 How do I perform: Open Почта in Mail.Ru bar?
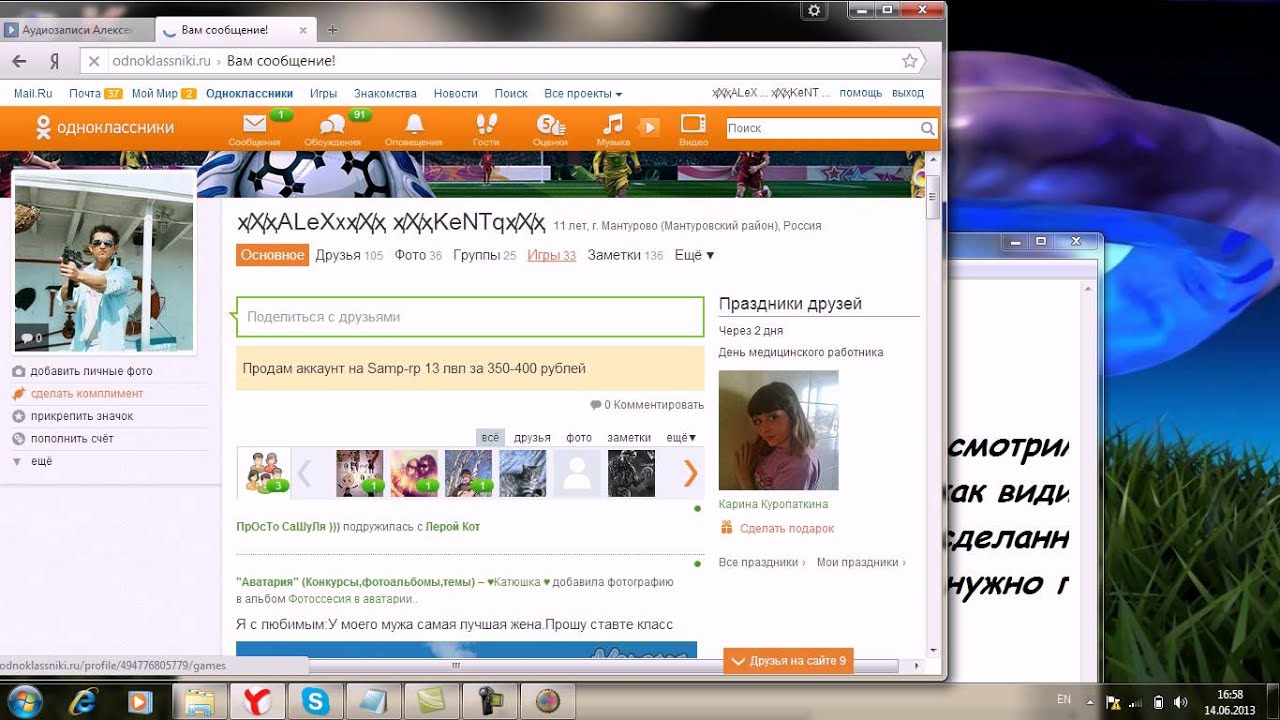point(85,93)
